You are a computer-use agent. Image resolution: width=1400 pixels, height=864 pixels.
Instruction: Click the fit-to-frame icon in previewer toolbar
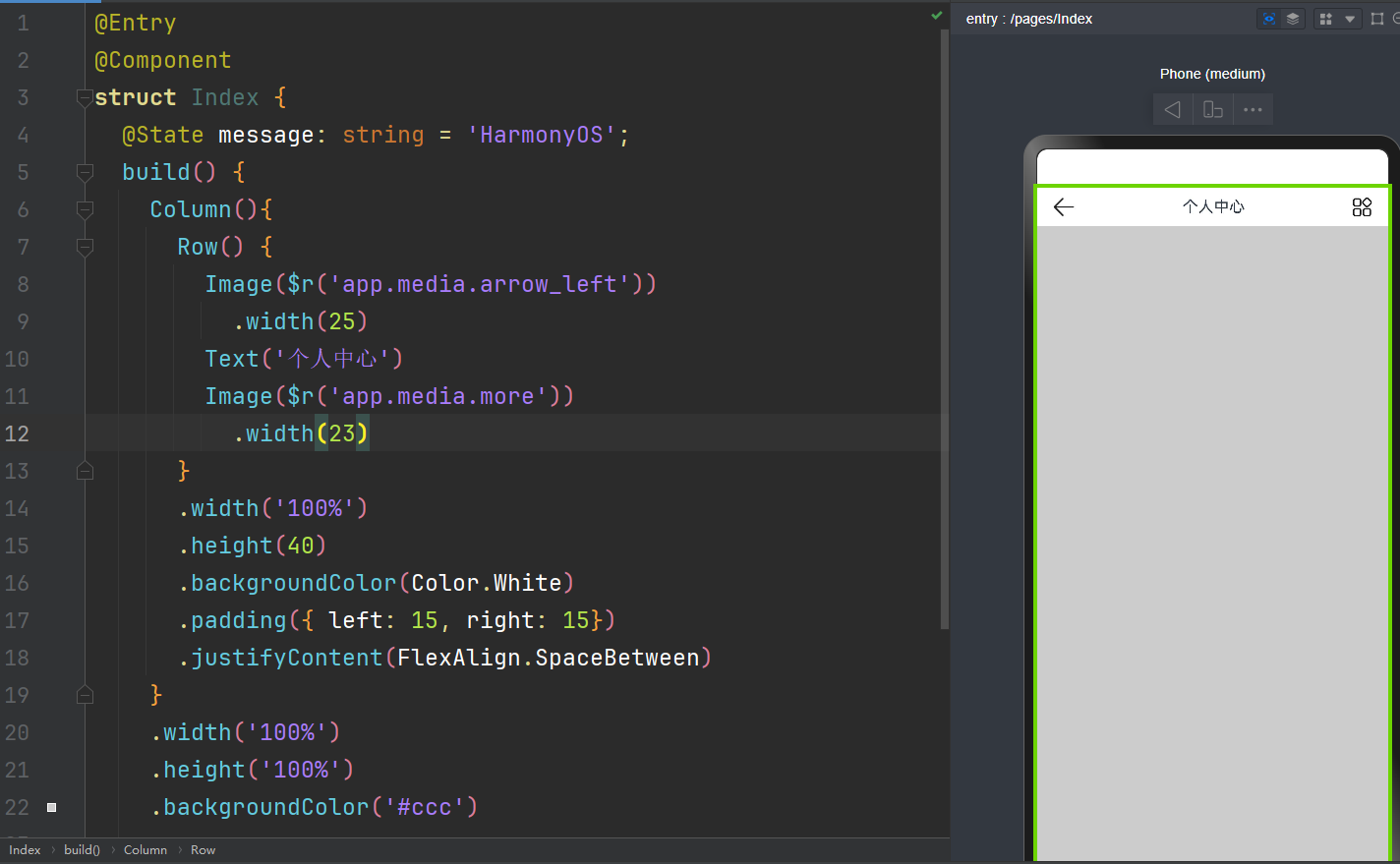[x=1377, y=19]
